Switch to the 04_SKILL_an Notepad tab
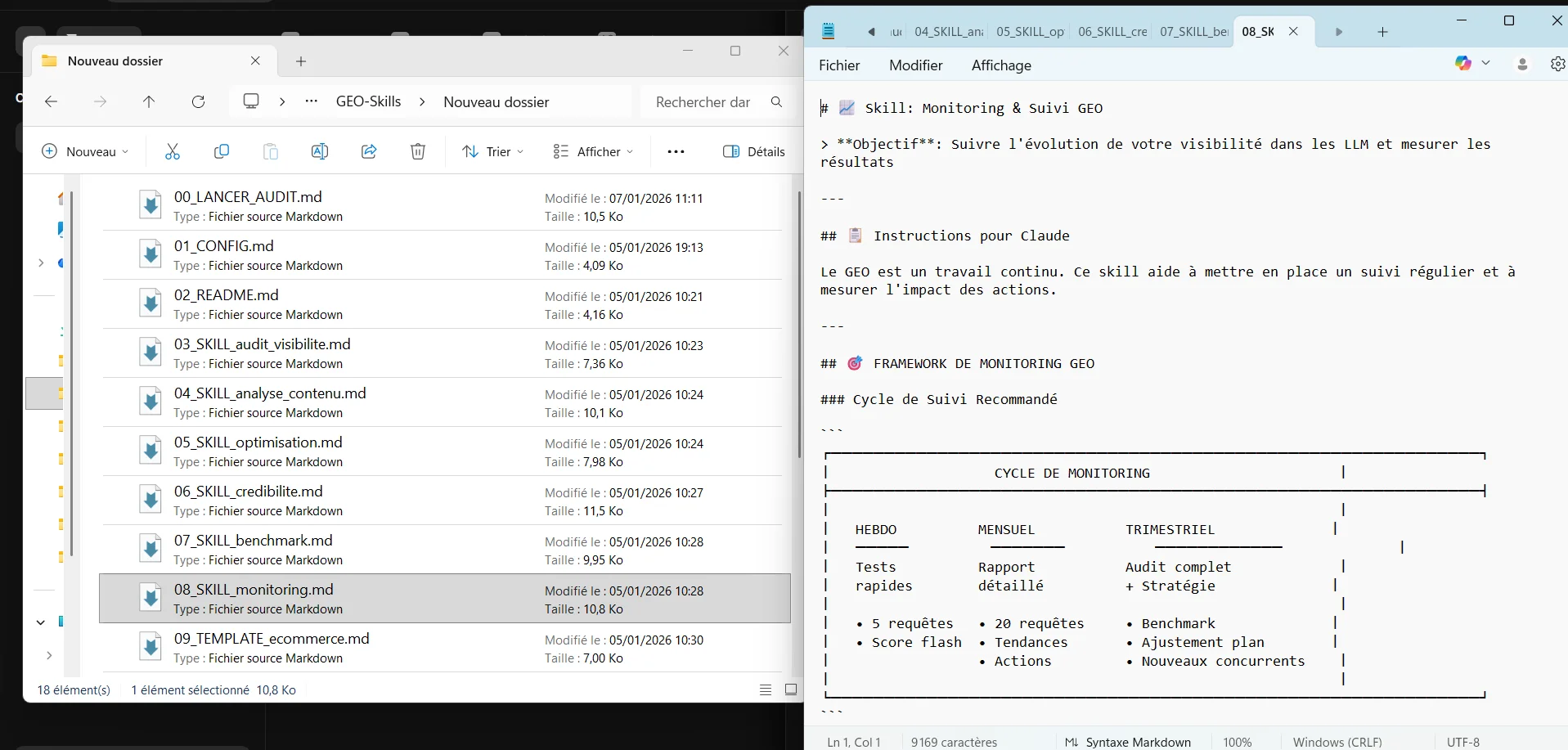The height and width of the screenshot is (750, 1568). pos(948,32)
